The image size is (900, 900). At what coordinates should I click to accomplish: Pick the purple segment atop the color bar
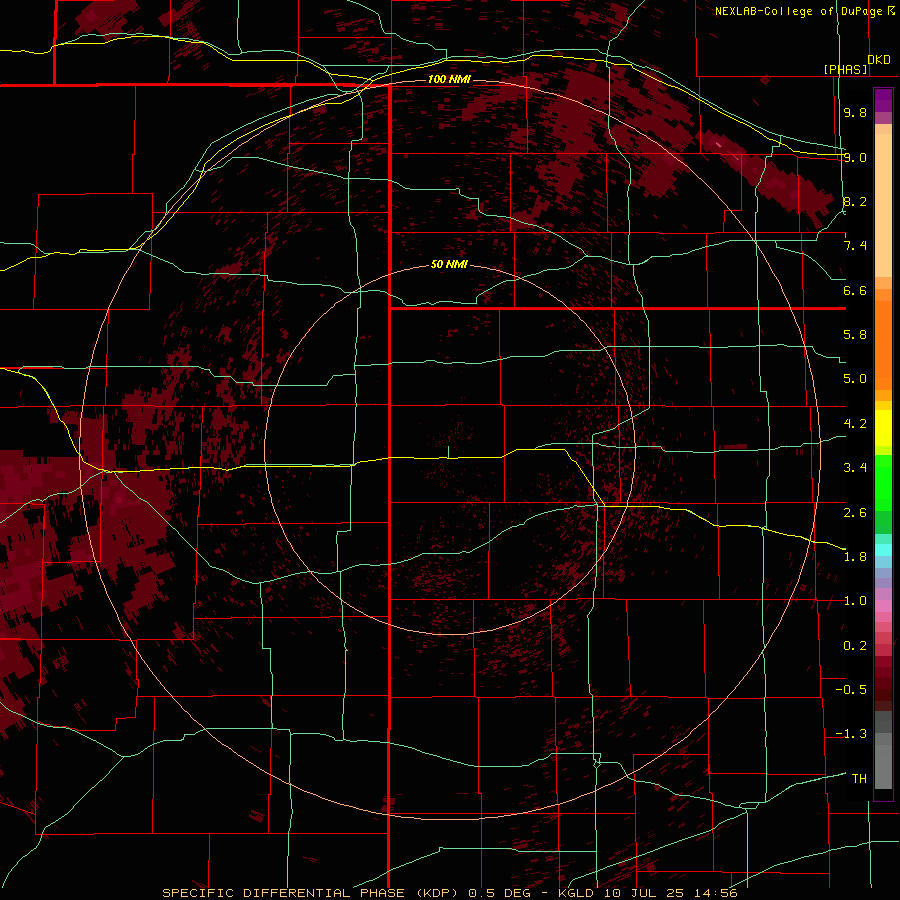coord(883,100)
